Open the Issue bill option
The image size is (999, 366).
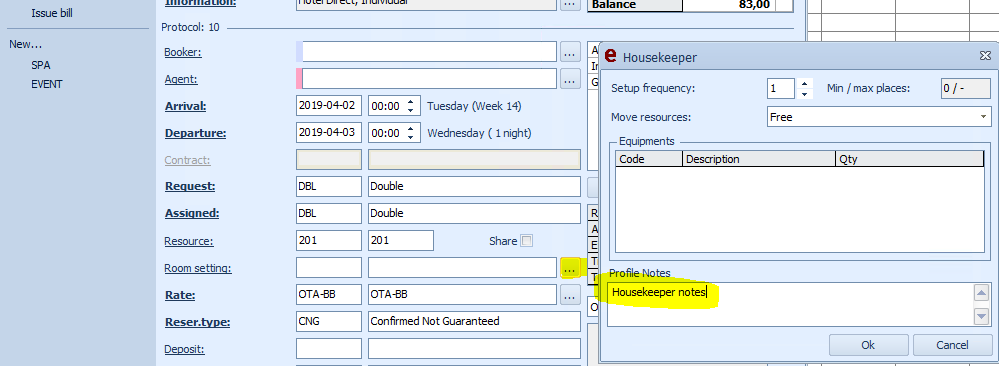[52, 13]
